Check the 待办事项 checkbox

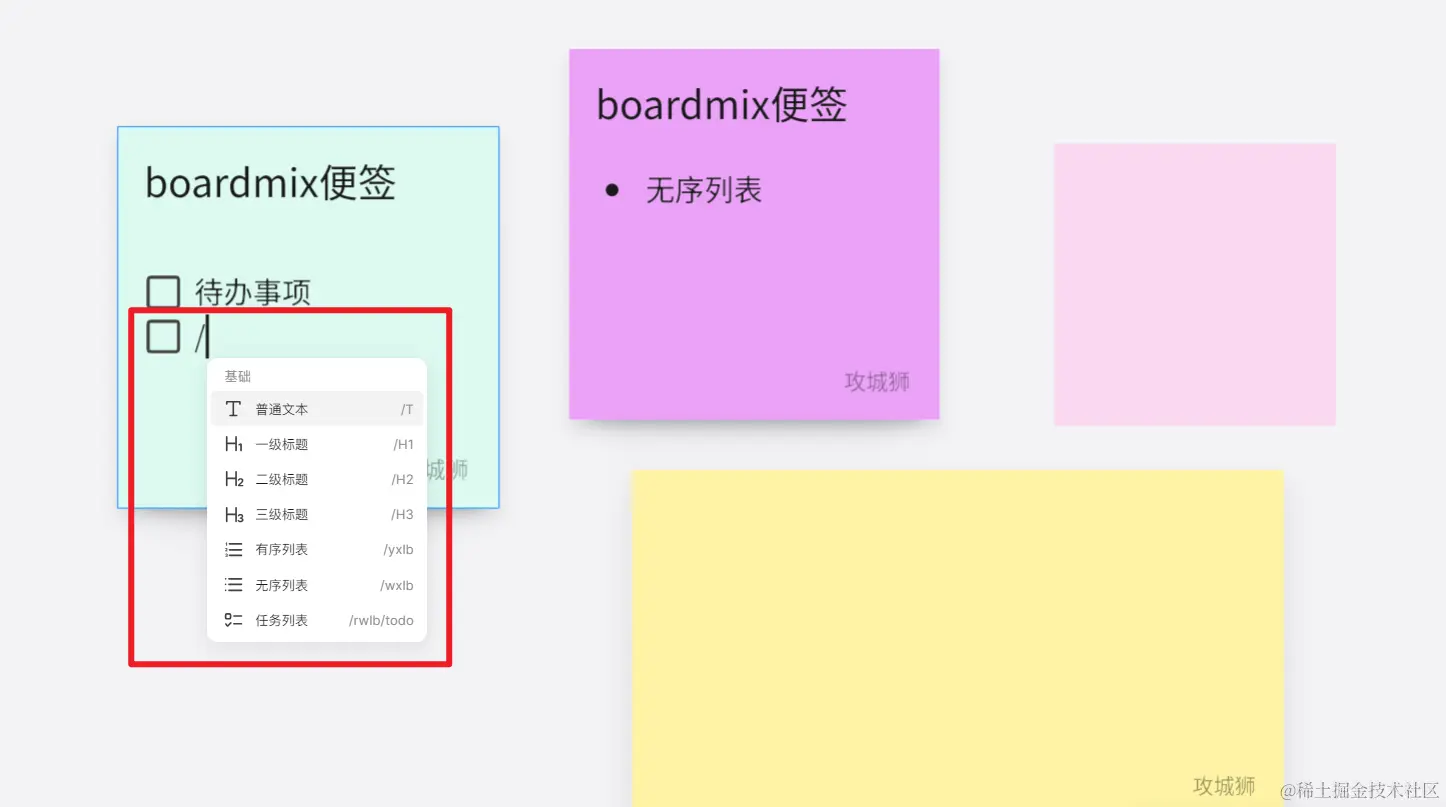point(163,292)
